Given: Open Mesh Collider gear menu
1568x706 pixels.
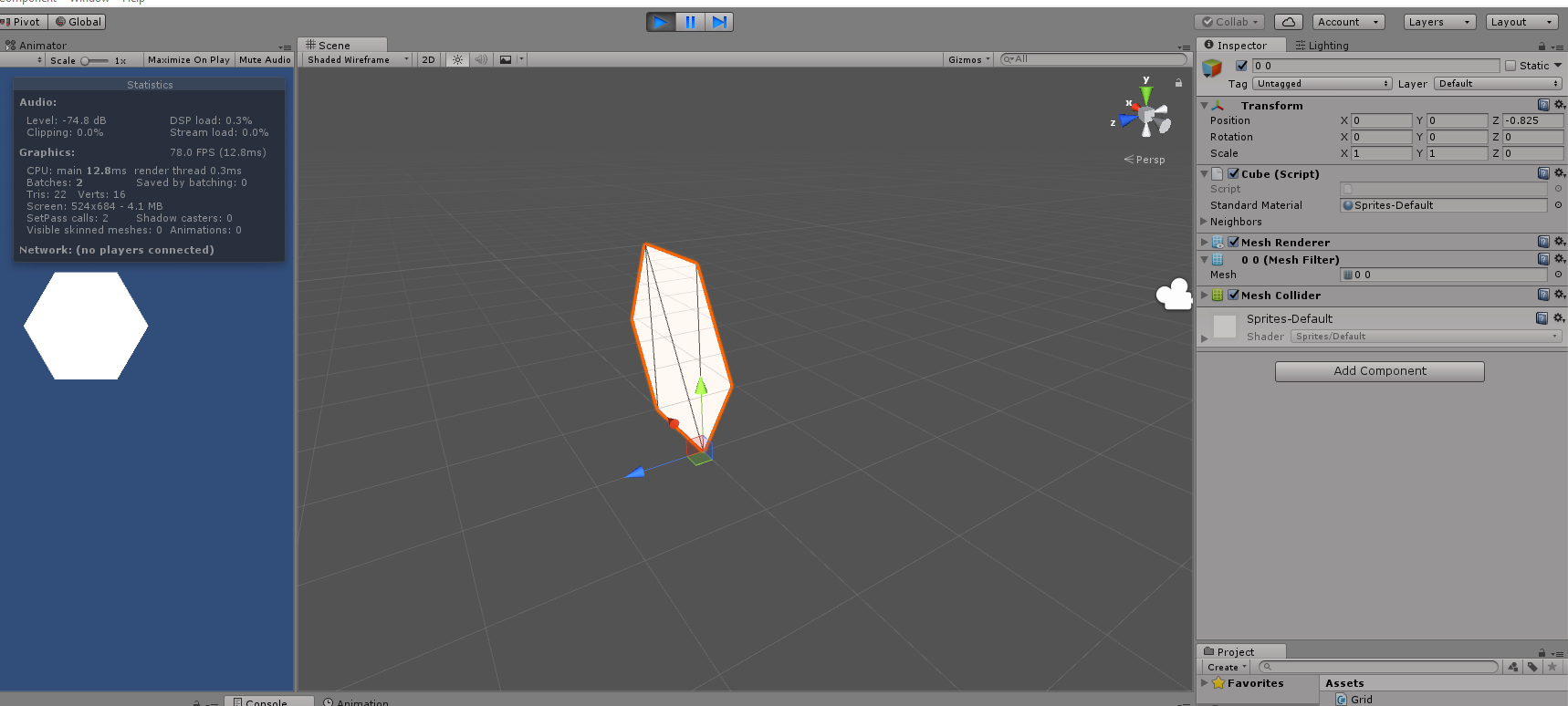Looking at the screenshot, I should tap(1559, 295).
